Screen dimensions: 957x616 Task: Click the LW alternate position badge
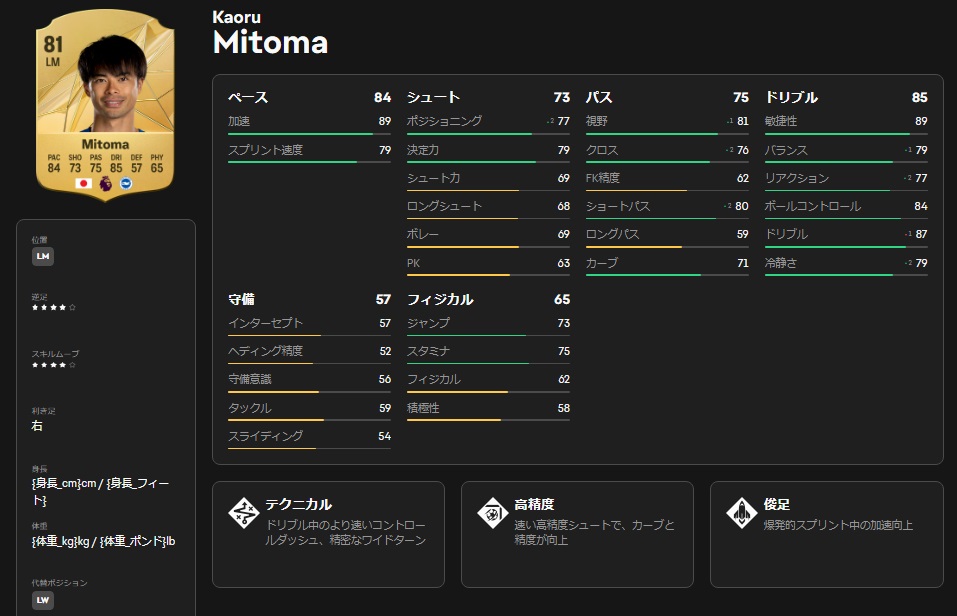[x=43, y=599]
